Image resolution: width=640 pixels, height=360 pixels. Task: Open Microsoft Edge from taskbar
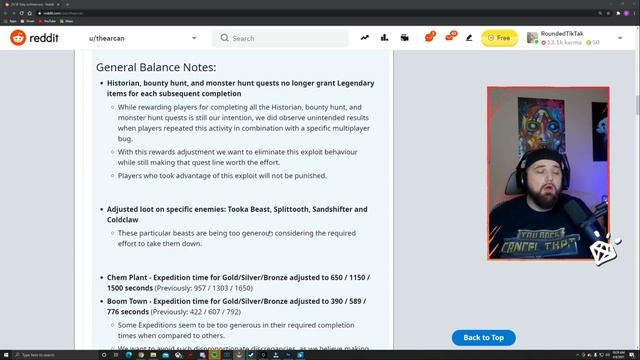(129, 355)
